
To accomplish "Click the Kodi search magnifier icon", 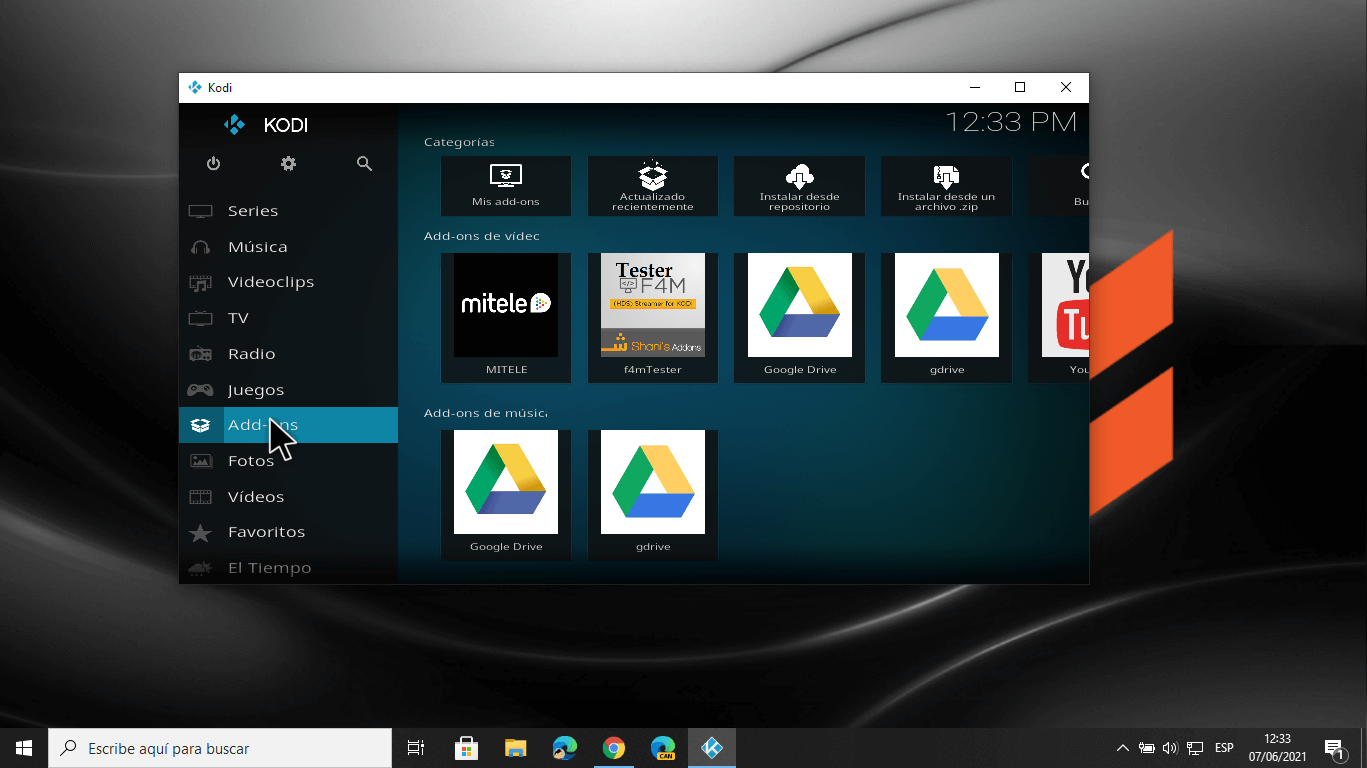I will [364, 164].
